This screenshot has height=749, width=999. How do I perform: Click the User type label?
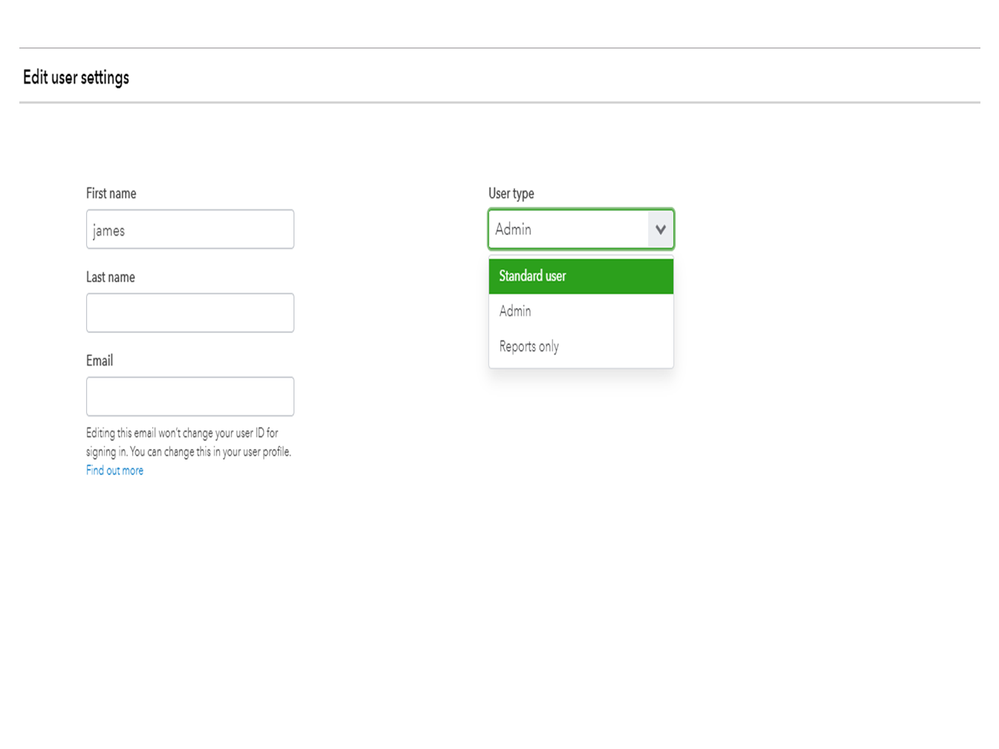(x=510, y=193)
